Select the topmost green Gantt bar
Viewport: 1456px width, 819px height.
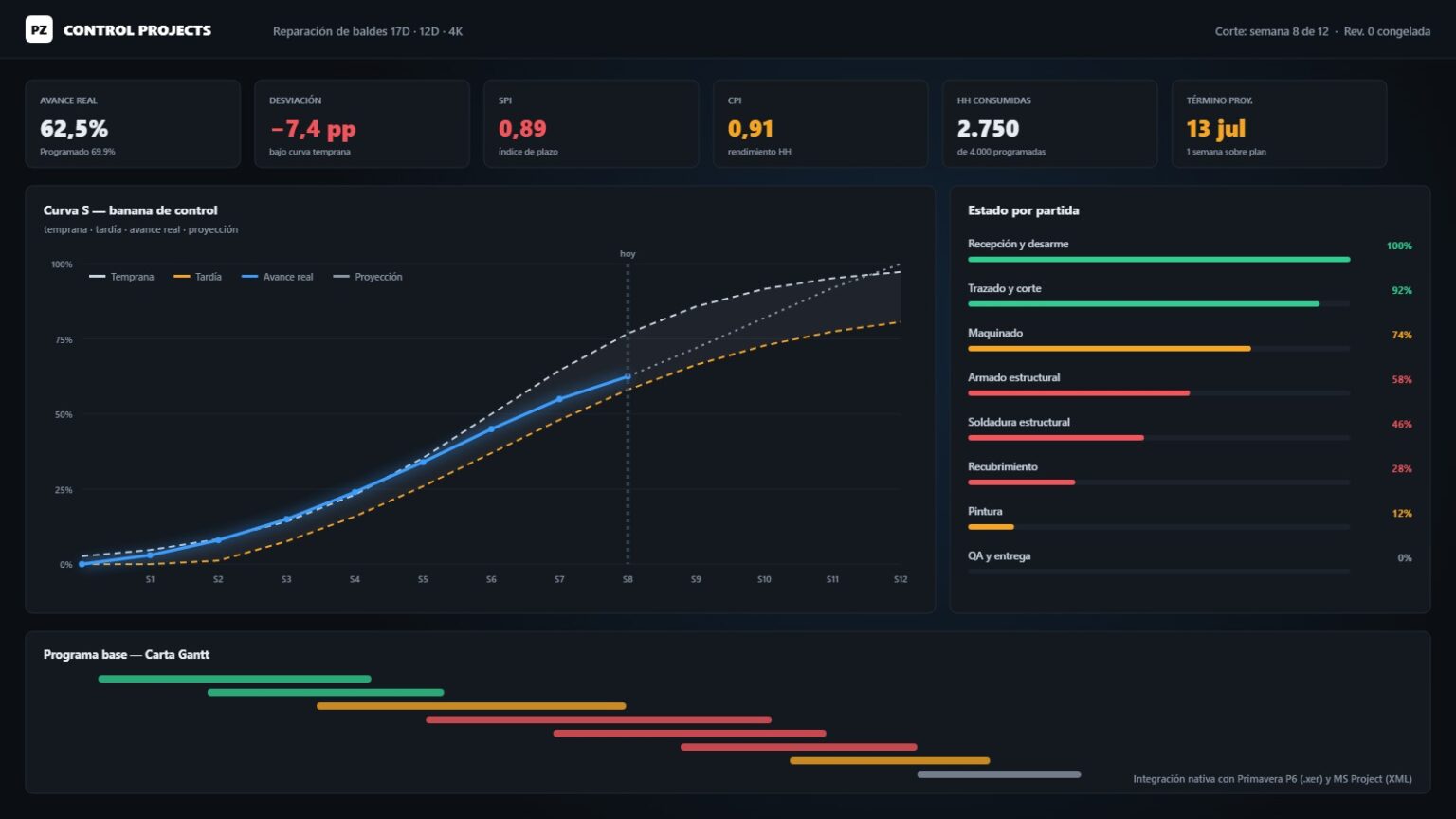coord(235,679)
